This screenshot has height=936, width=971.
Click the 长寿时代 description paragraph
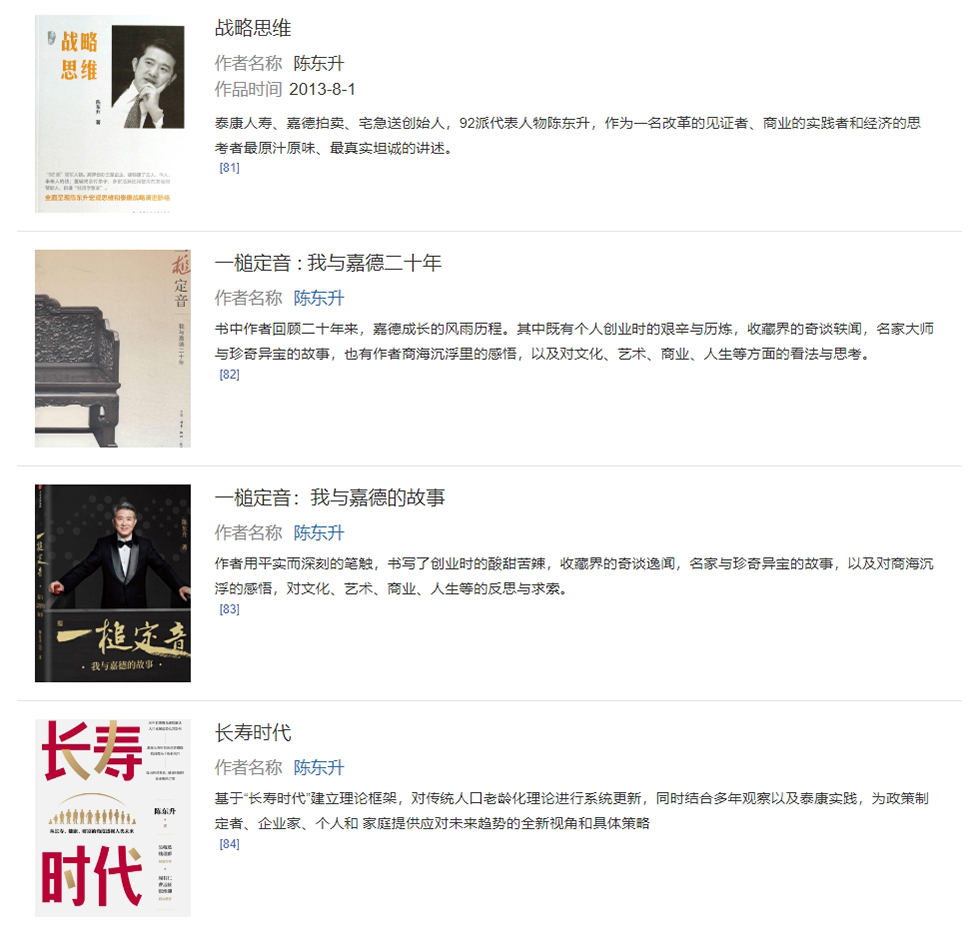571,811
